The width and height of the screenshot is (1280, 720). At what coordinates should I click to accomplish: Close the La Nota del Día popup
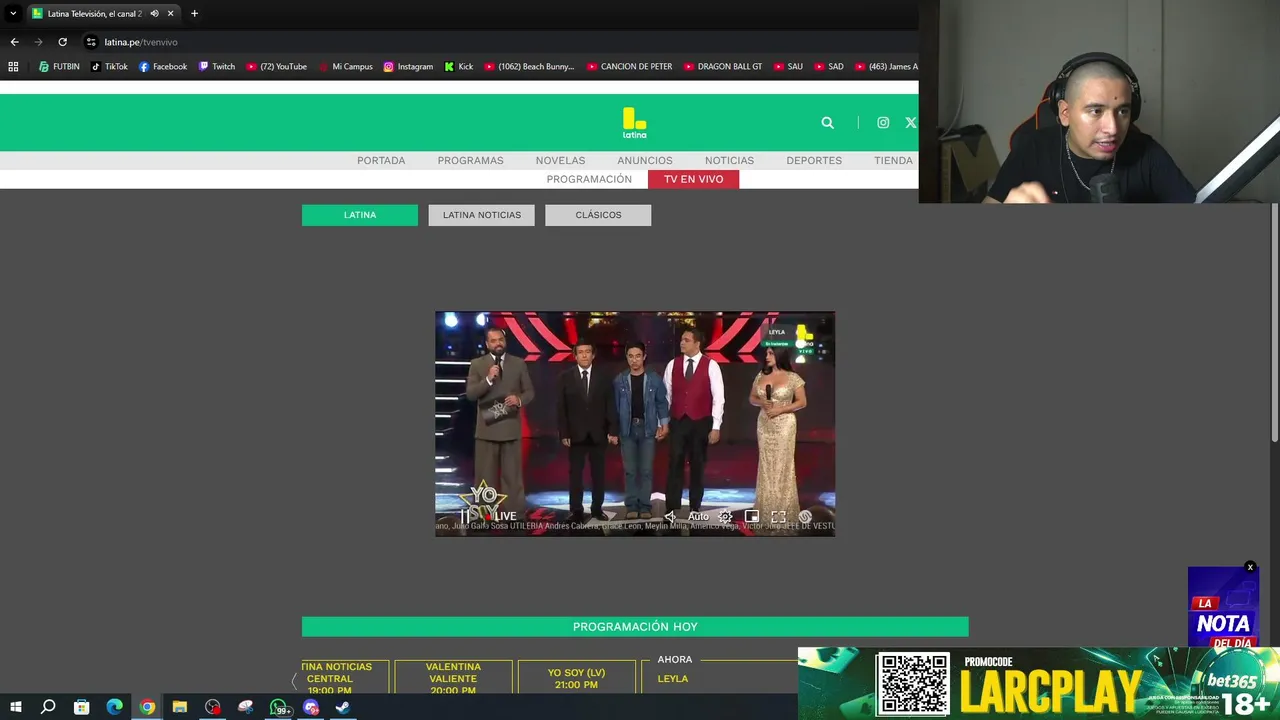pyautogui.click(x=1250, y=567)
